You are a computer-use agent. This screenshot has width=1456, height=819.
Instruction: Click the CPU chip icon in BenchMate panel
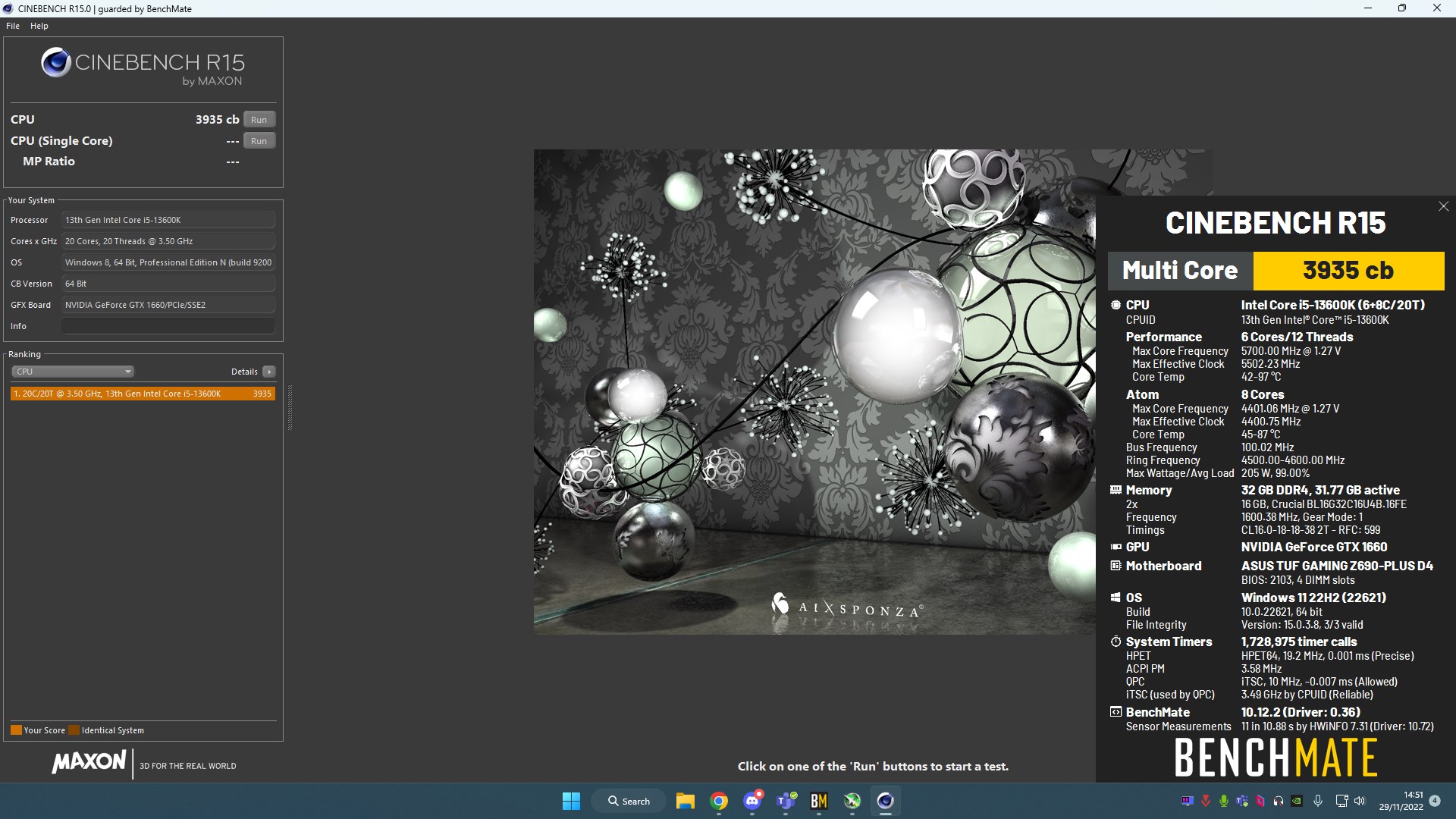(x=1116, y=305)
